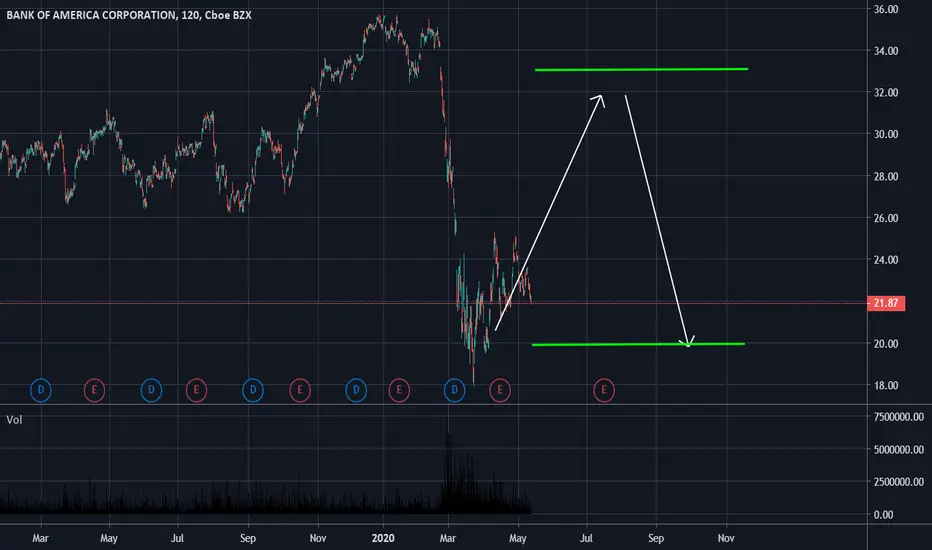Click the 34.00 price axis label
Screen dimensions: 932x550
coord(886,51)
